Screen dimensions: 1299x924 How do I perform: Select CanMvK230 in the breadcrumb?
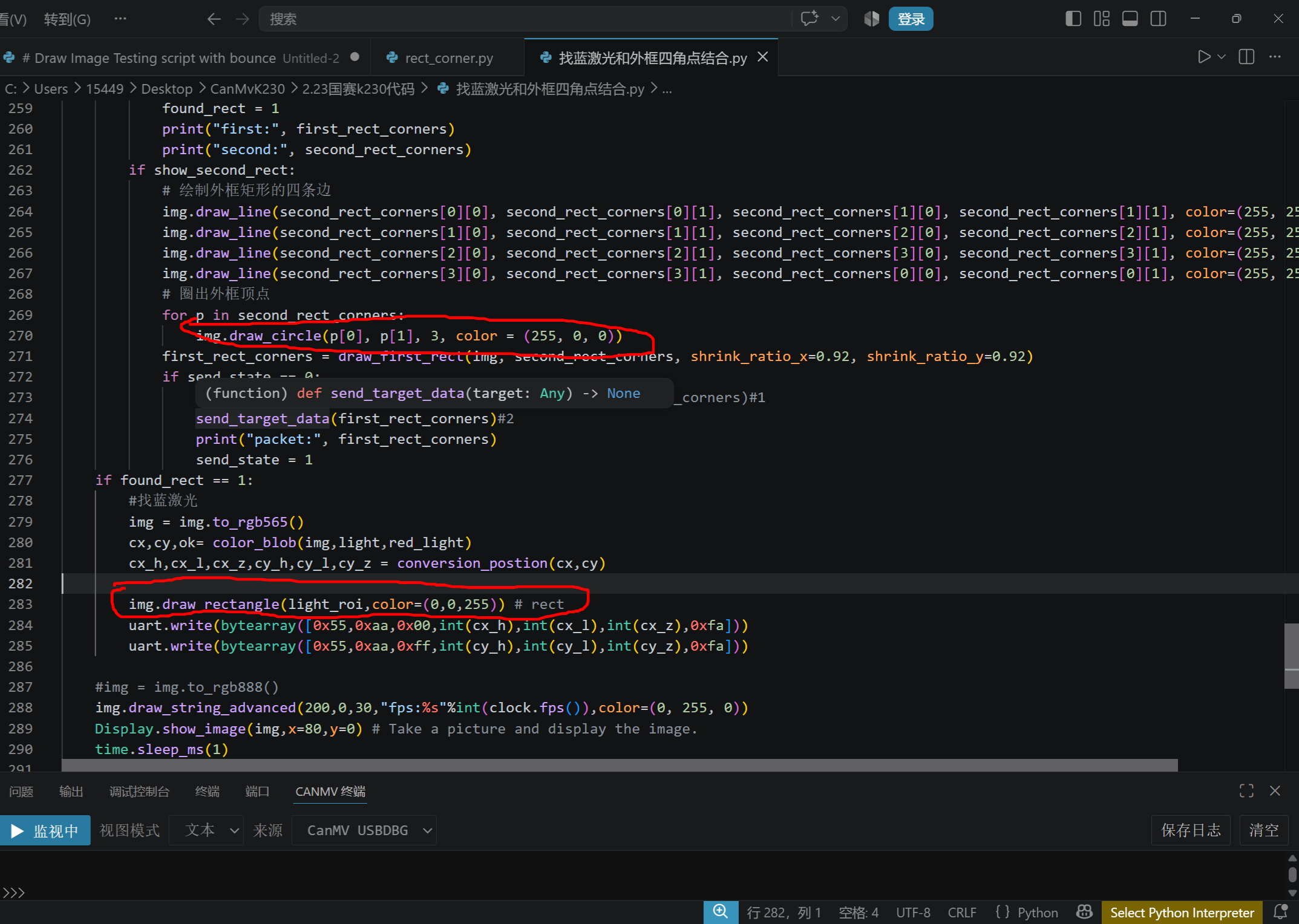(247, 89)
